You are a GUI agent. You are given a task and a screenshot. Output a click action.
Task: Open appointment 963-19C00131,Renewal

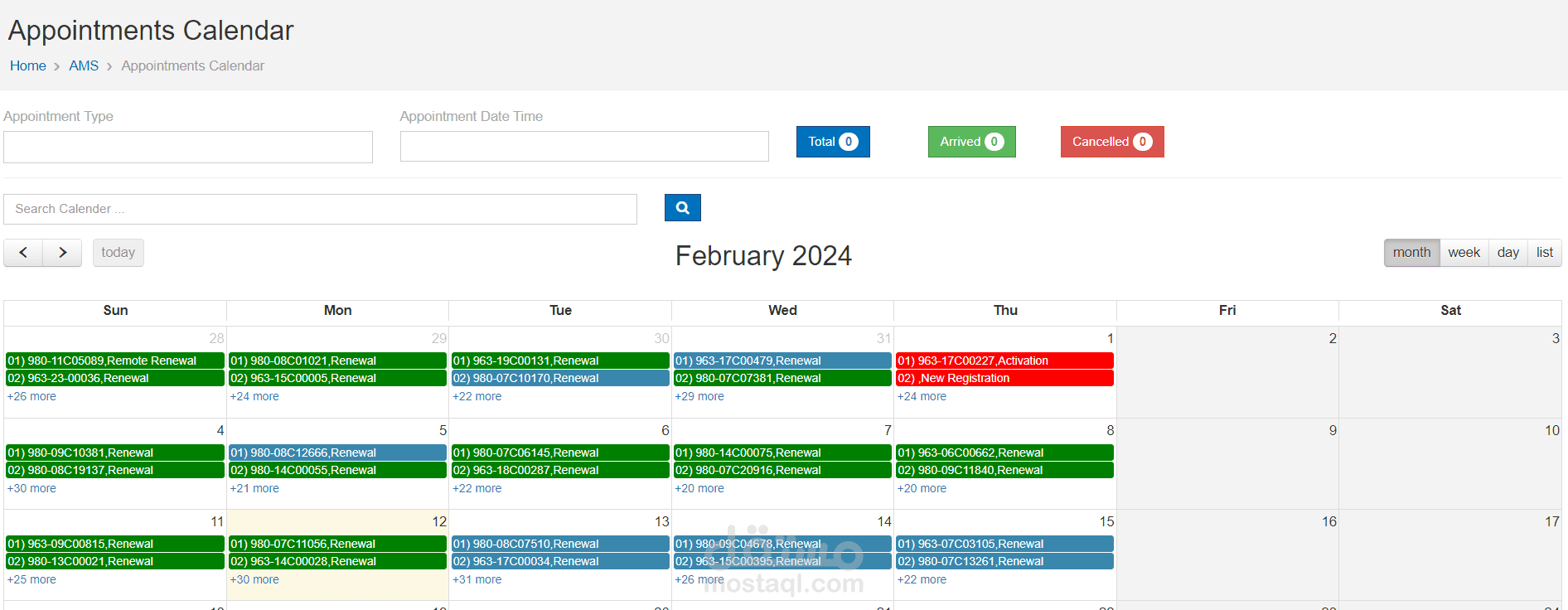pyautogui.click(x=560, y=361)
